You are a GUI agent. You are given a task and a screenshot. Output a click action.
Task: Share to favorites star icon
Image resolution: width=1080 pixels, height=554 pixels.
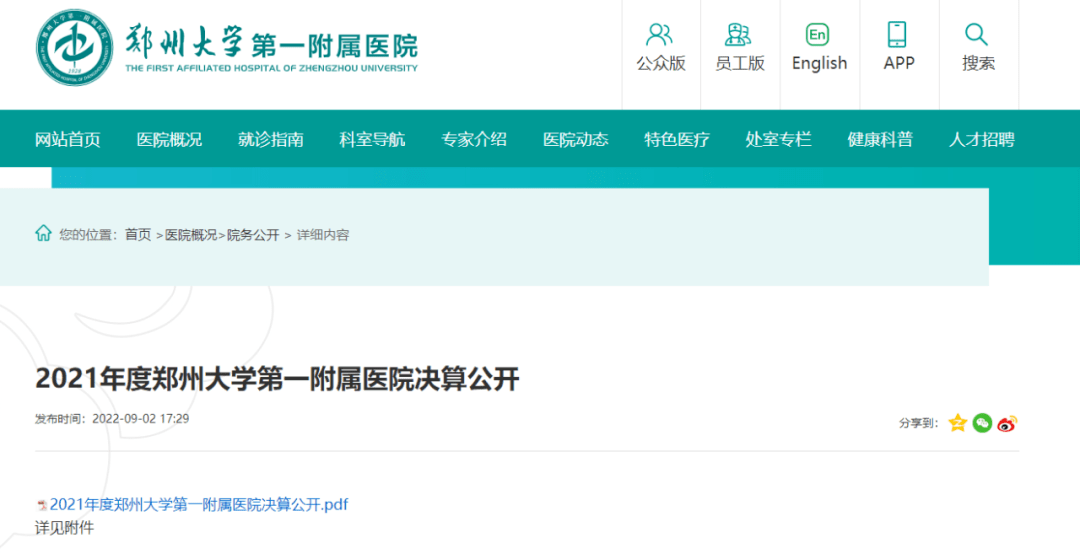pos(957,422)
